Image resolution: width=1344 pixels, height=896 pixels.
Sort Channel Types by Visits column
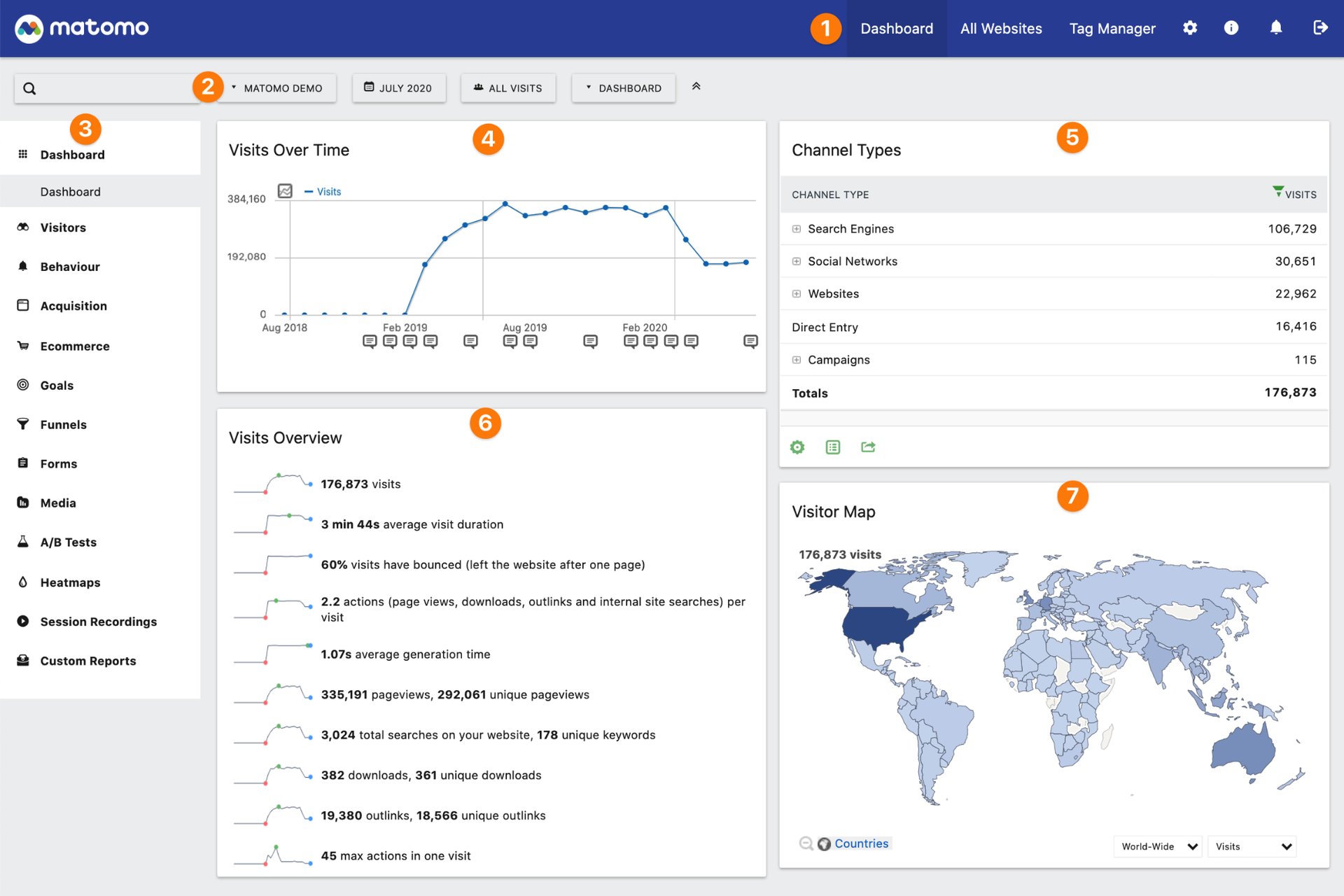1296,194
